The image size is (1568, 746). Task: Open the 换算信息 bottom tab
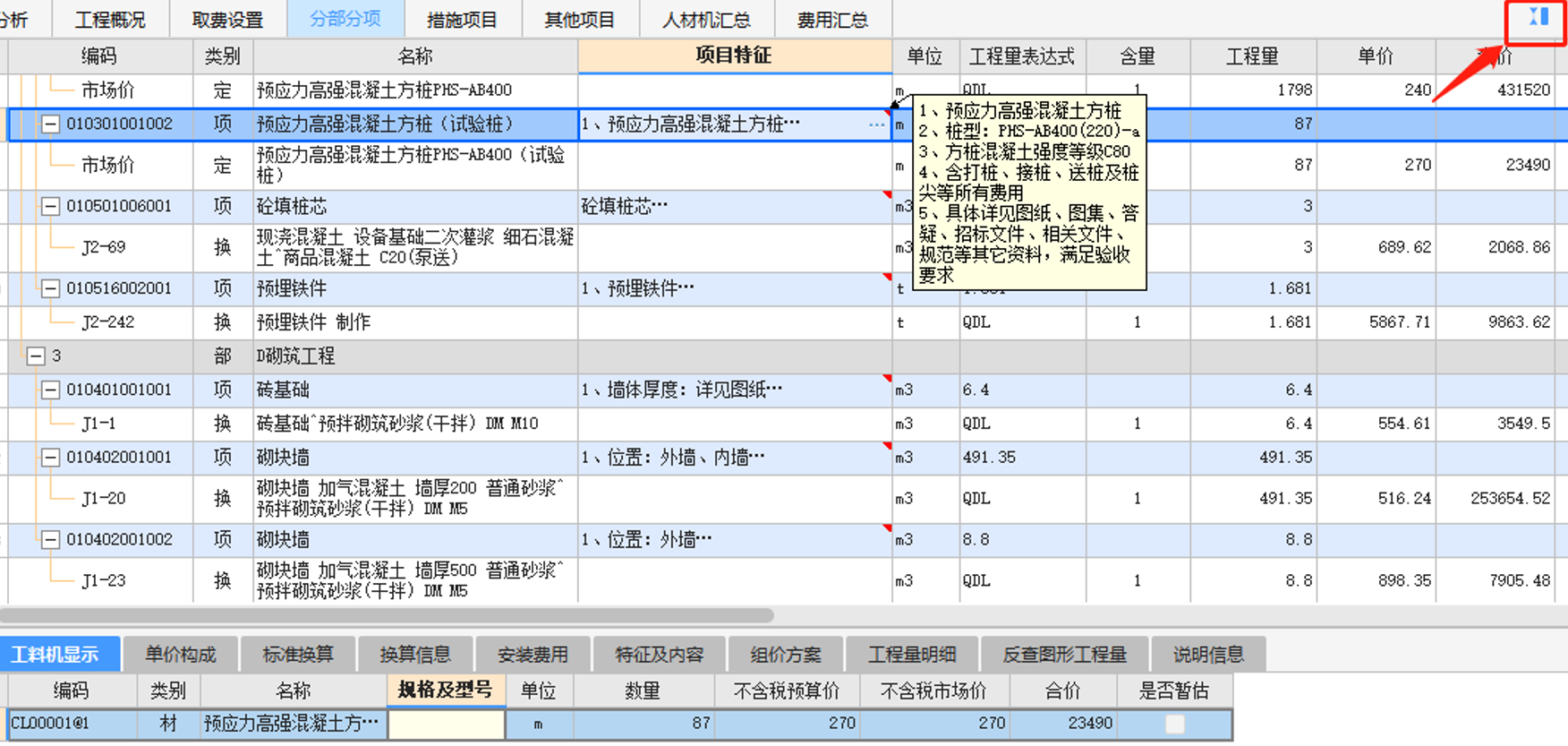(x=415, y=655)
